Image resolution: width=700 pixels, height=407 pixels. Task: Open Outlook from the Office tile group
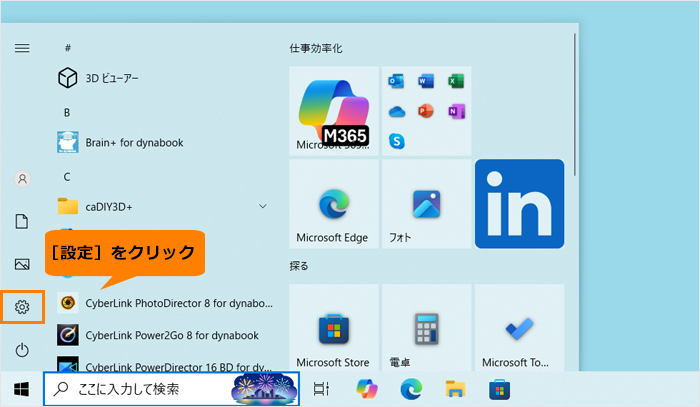396,81
